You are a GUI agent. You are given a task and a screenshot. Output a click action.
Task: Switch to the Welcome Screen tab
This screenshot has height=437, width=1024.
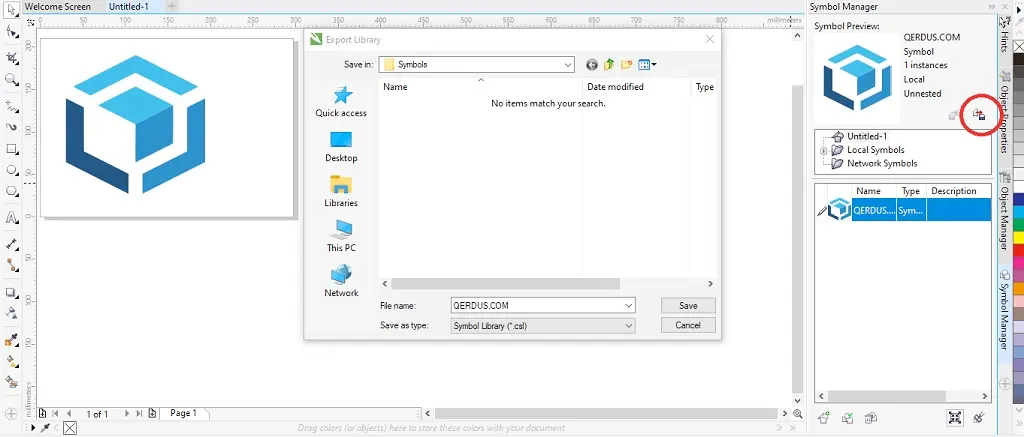click(57, 7)
